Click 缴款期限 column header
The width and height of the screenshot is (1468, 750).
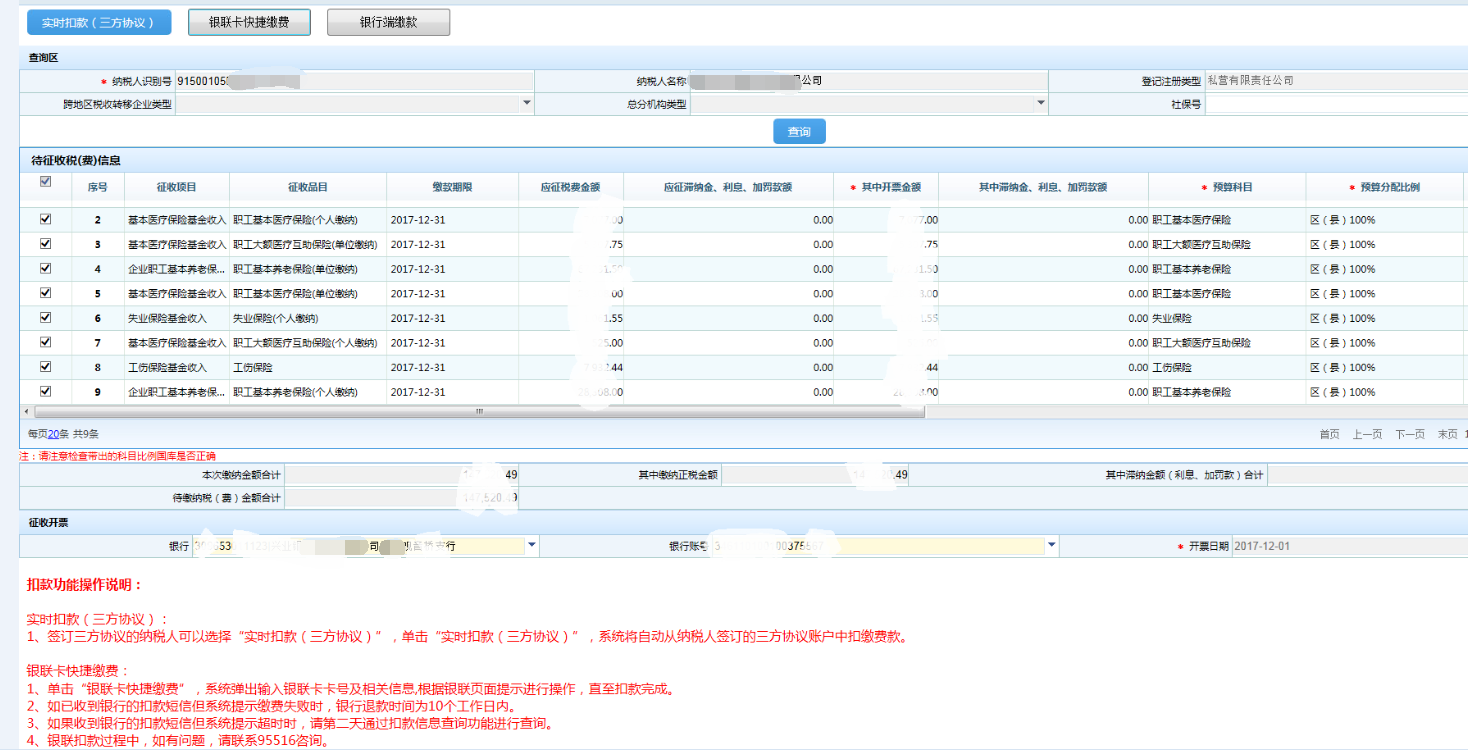(452, 187)
